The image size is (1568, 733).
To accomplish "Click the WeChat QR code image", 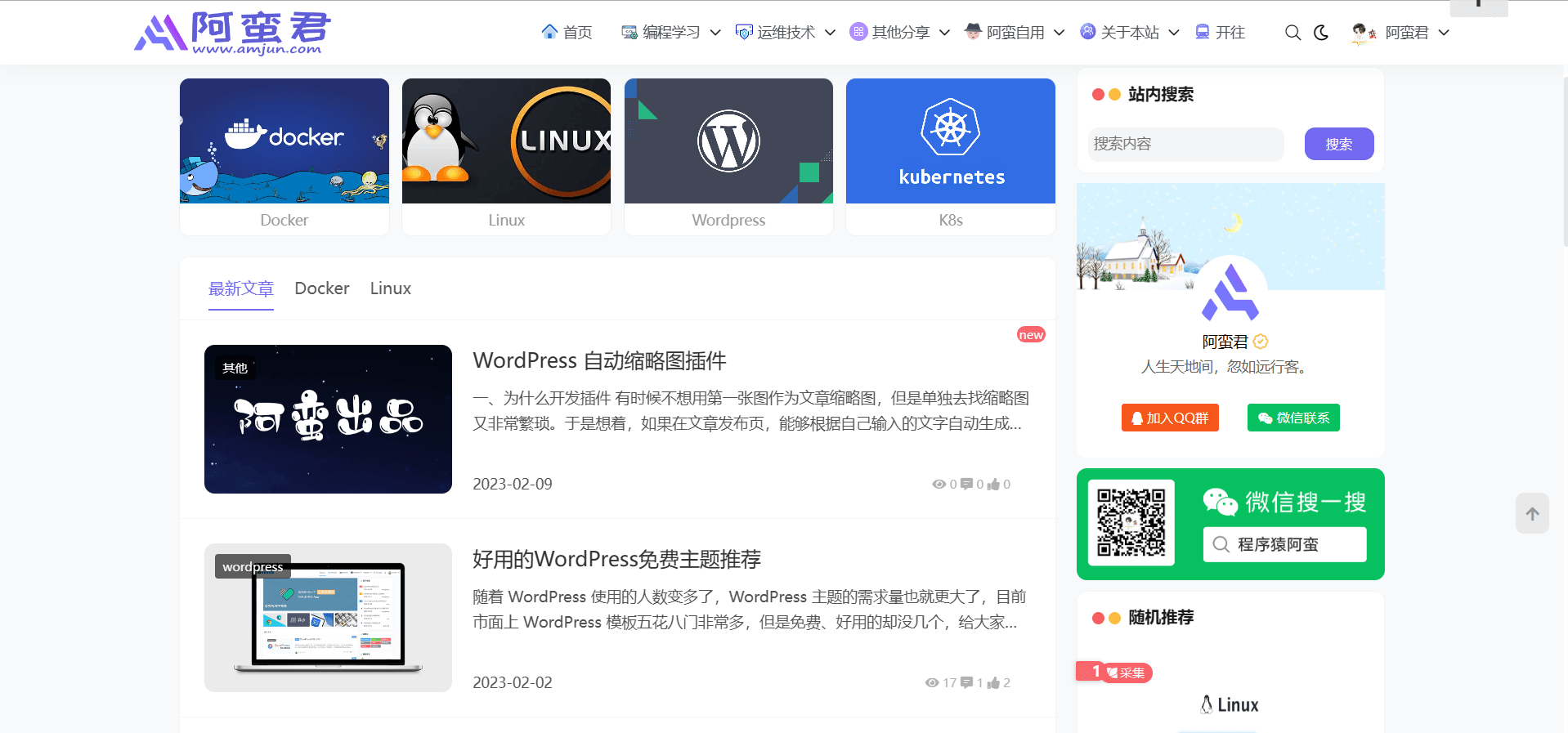I will [x=1131, y=523].
